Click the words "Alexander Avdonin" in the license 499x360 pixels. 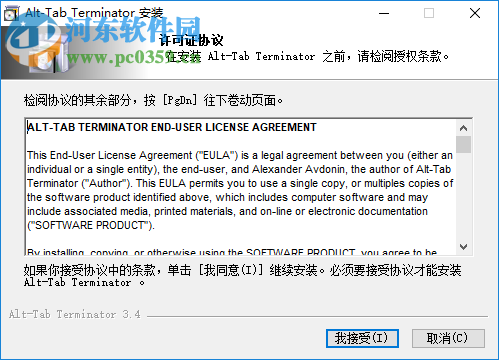298,169
